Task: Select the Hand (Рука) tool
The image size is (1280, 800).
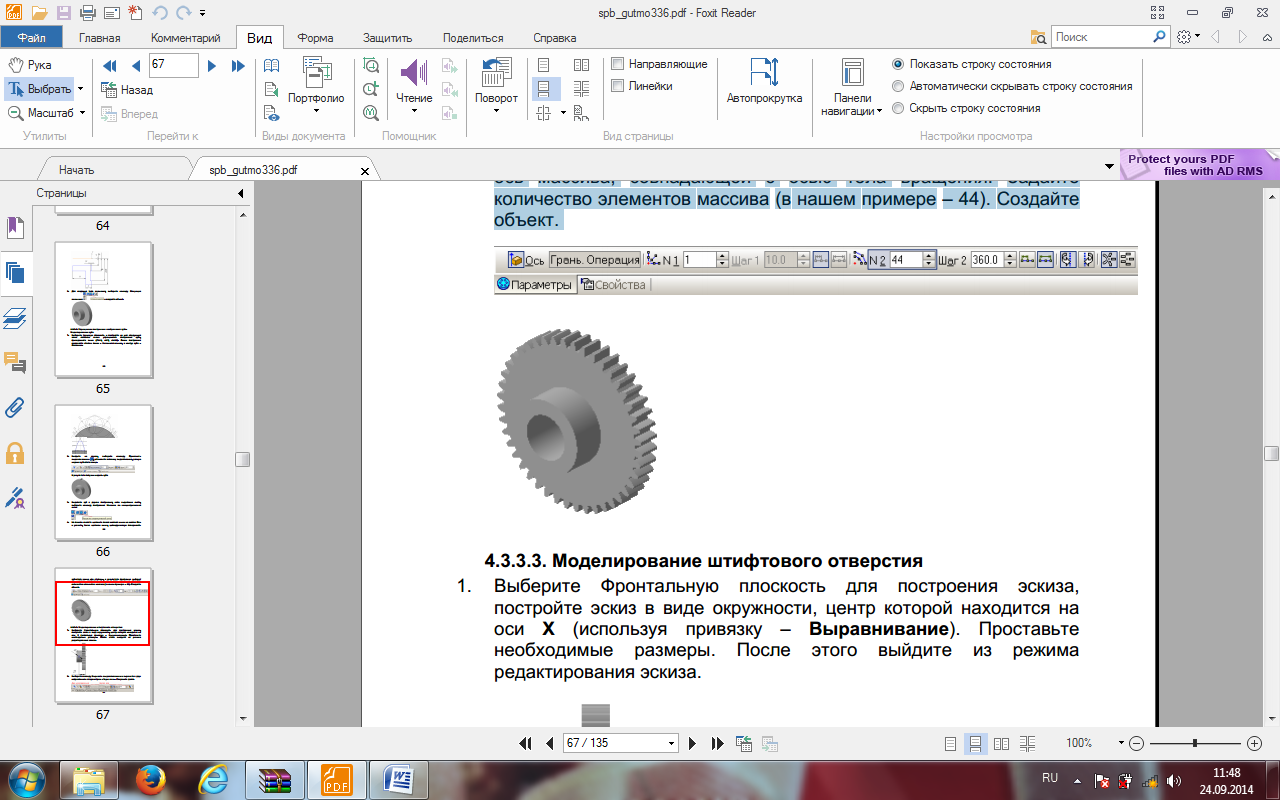Action: 30,65
